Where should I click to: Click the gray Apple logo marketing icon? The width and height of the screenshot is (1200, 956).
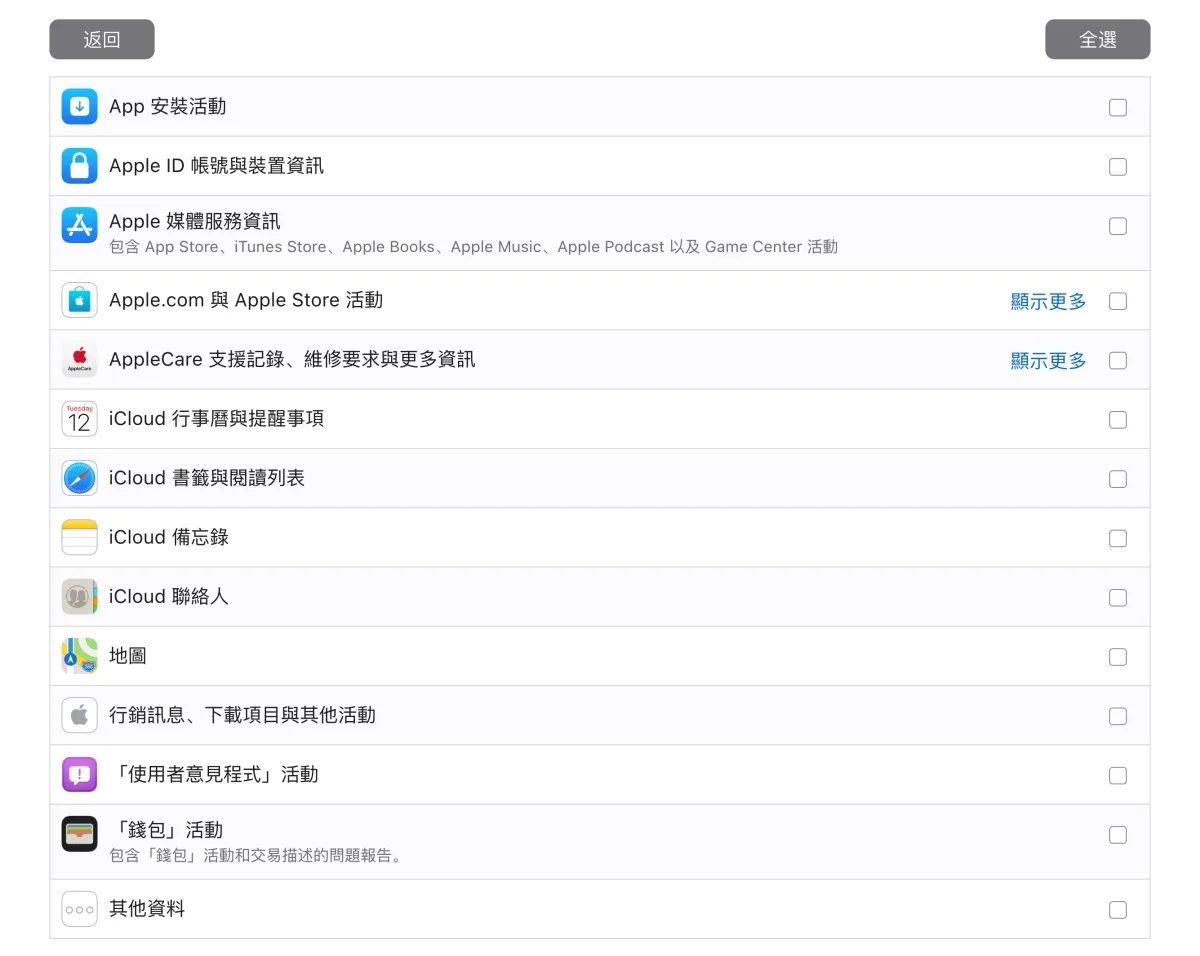coord(79,715)
